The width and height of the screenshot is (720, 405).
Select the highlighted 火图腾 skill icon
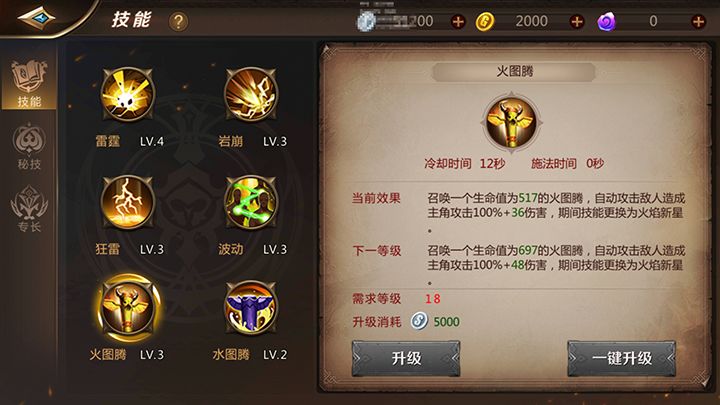(x=127, y=308)
